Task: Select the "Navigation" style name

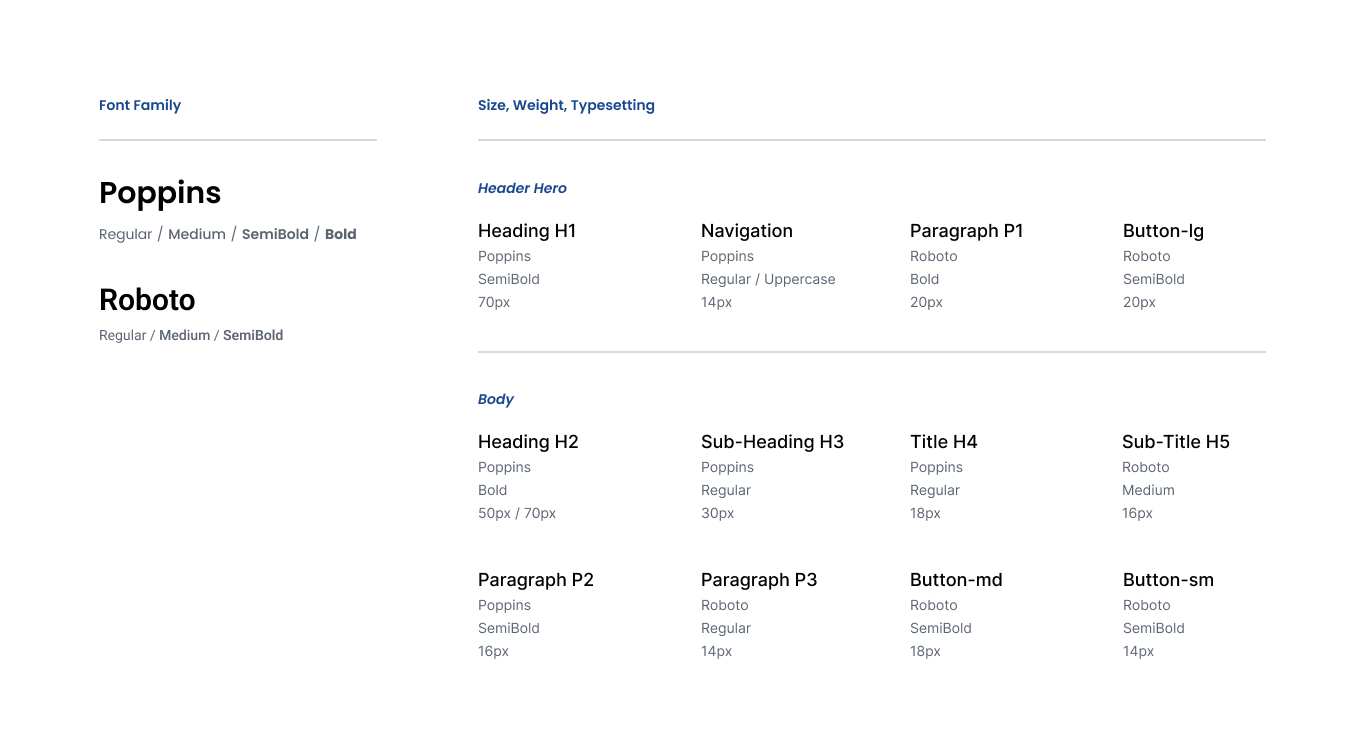Action: 747,231
